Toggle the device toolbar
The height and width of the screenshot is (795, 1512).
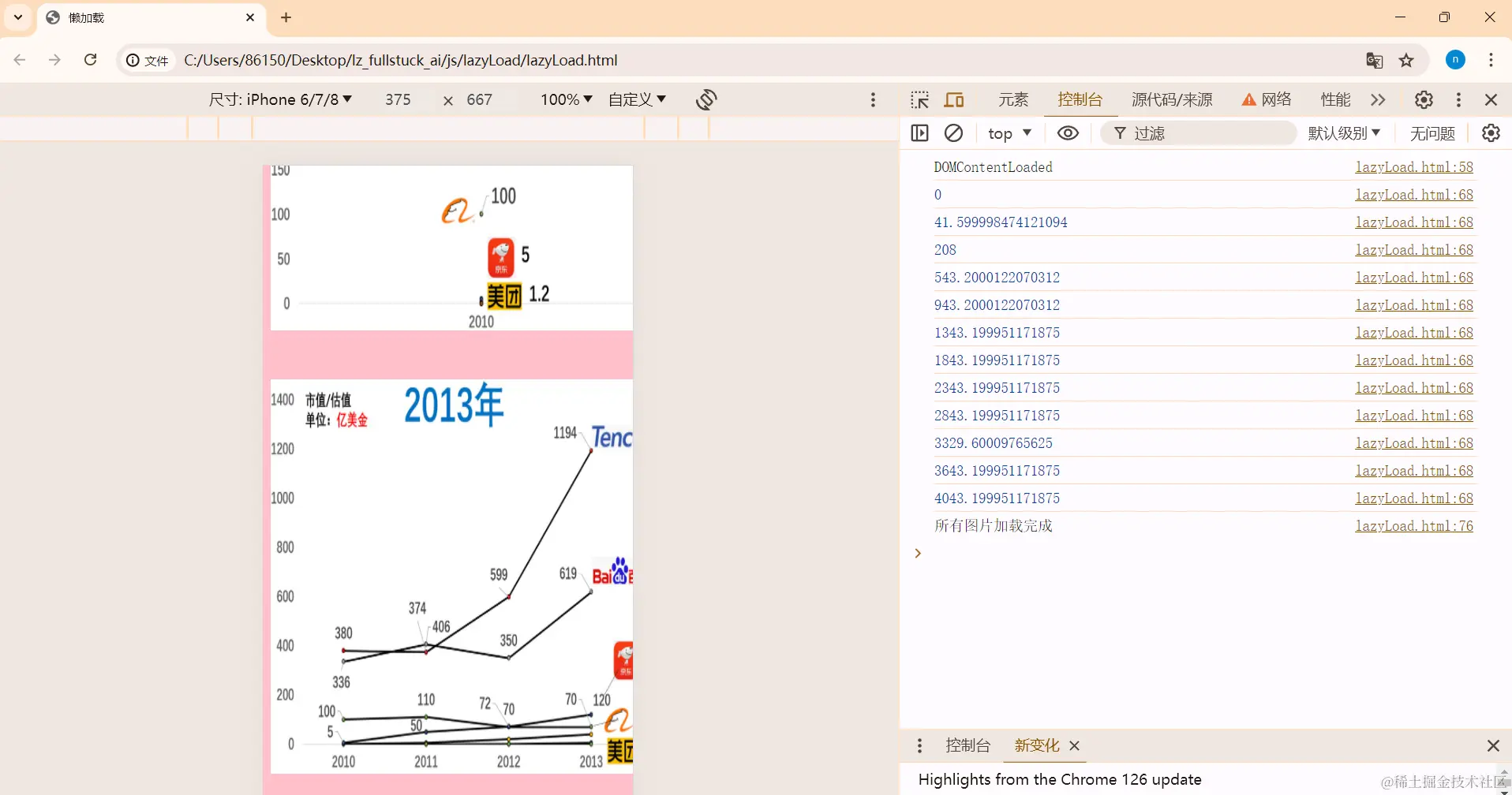pos(954,99)
